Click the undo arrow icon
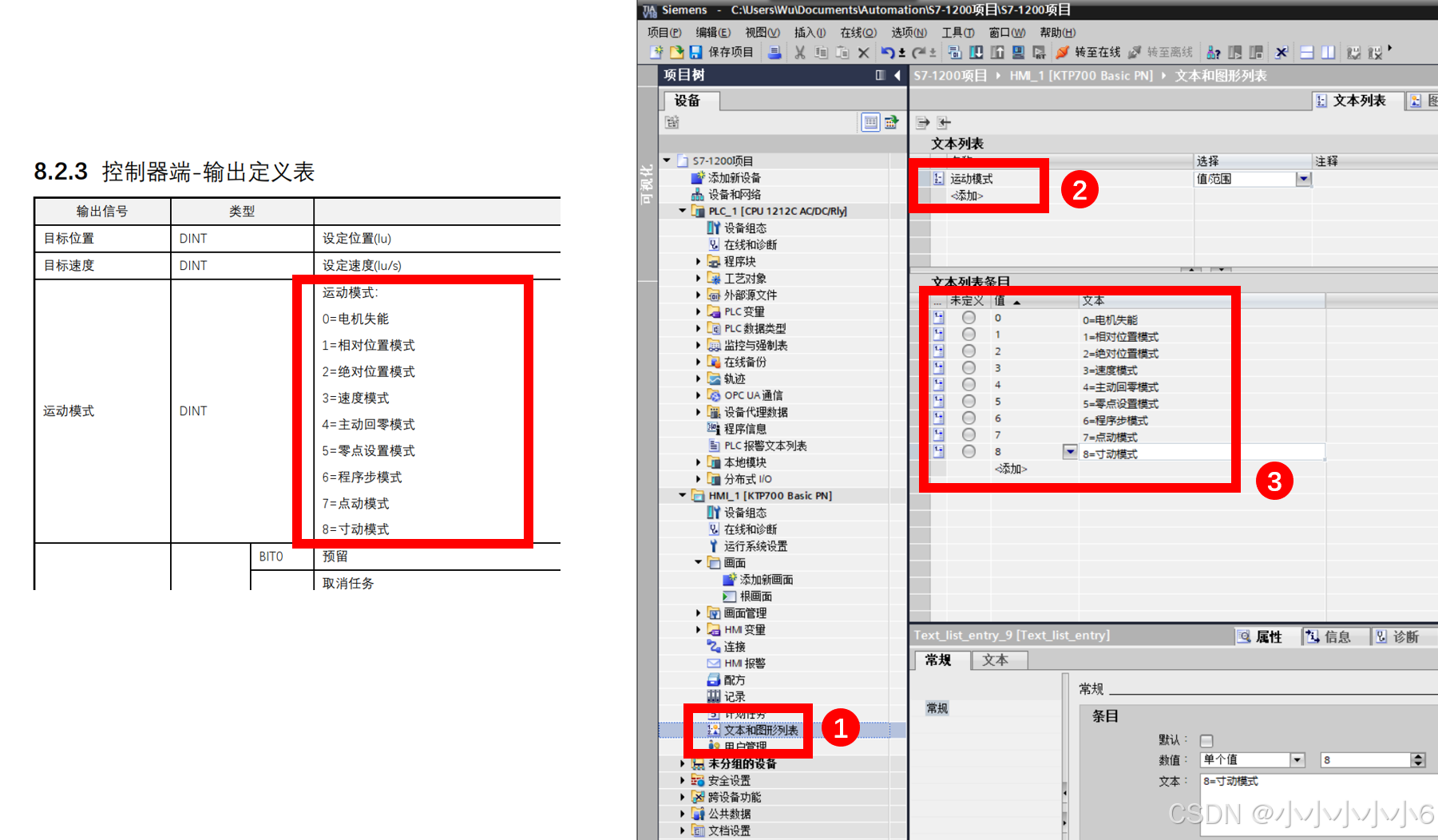This screenshot has height=840, width=1438. 888,53
